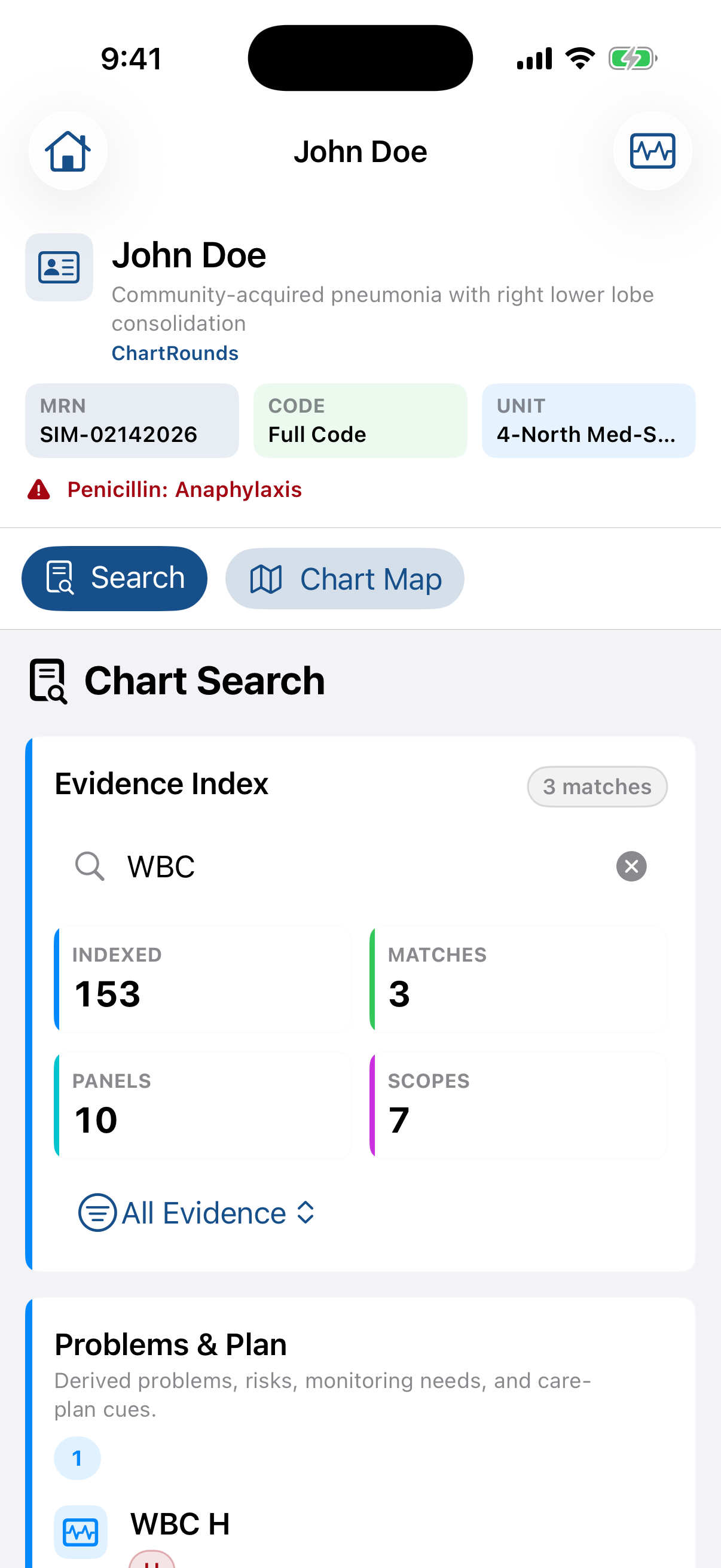This screenshot has height=1568, width=721.
Task: Switch to the Chart Map tab
Action: pyautogui.click(x=345, y=579)
